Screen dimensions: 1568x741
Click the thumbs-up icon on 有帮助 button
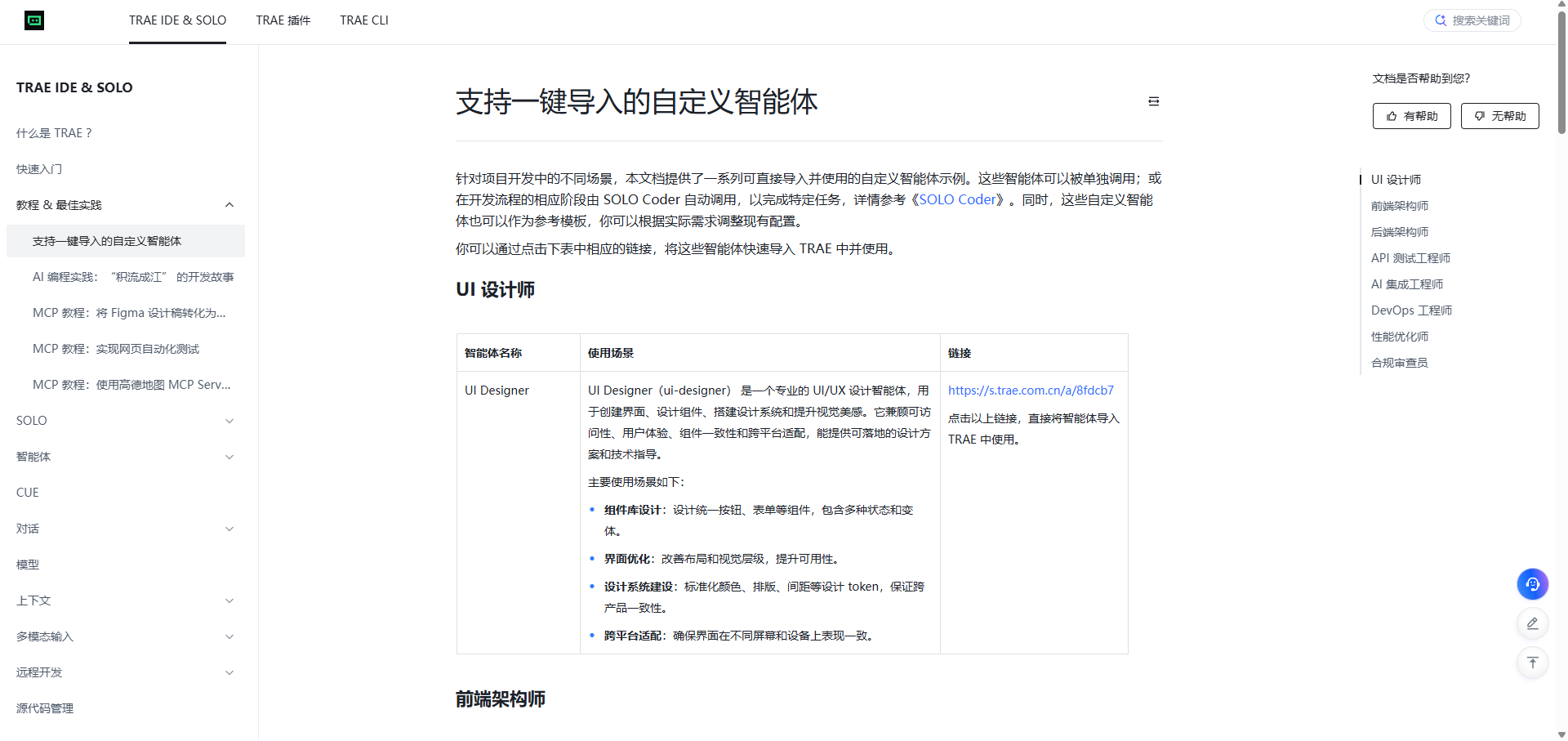click(1392, 115)
